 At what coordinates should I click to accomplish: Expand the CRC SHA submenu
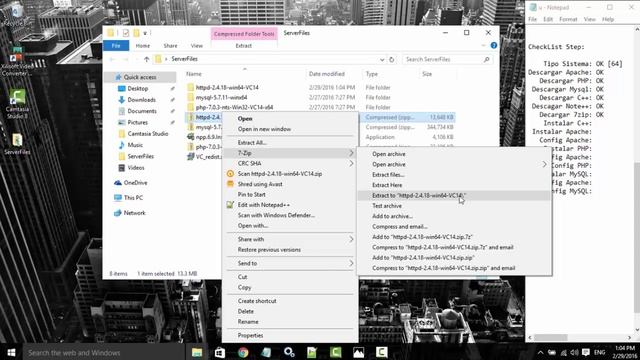coord(351,164)
